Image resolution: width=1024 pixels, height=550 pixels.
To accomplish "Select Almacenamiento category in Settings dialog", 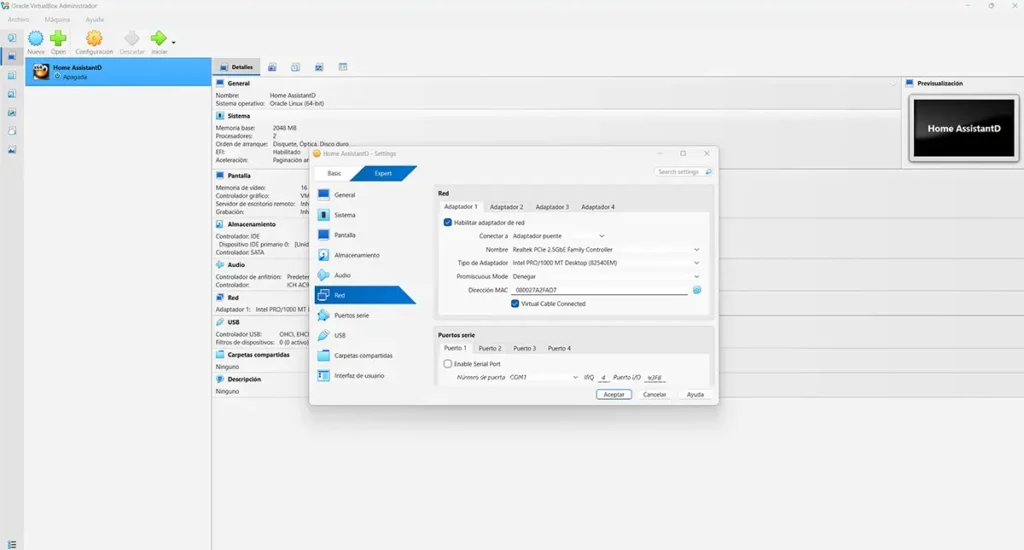I will click(364, 255).
